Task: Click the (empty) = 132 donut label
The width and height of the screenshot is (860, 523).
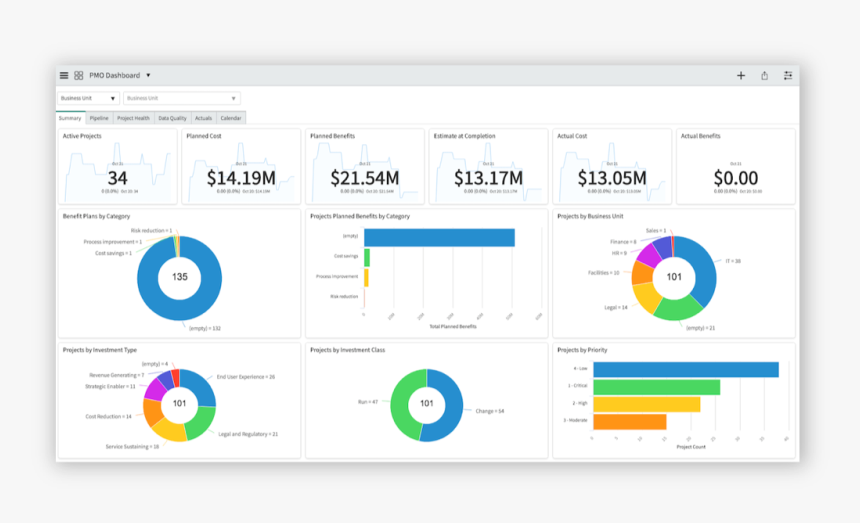Action: coord(205,328)
